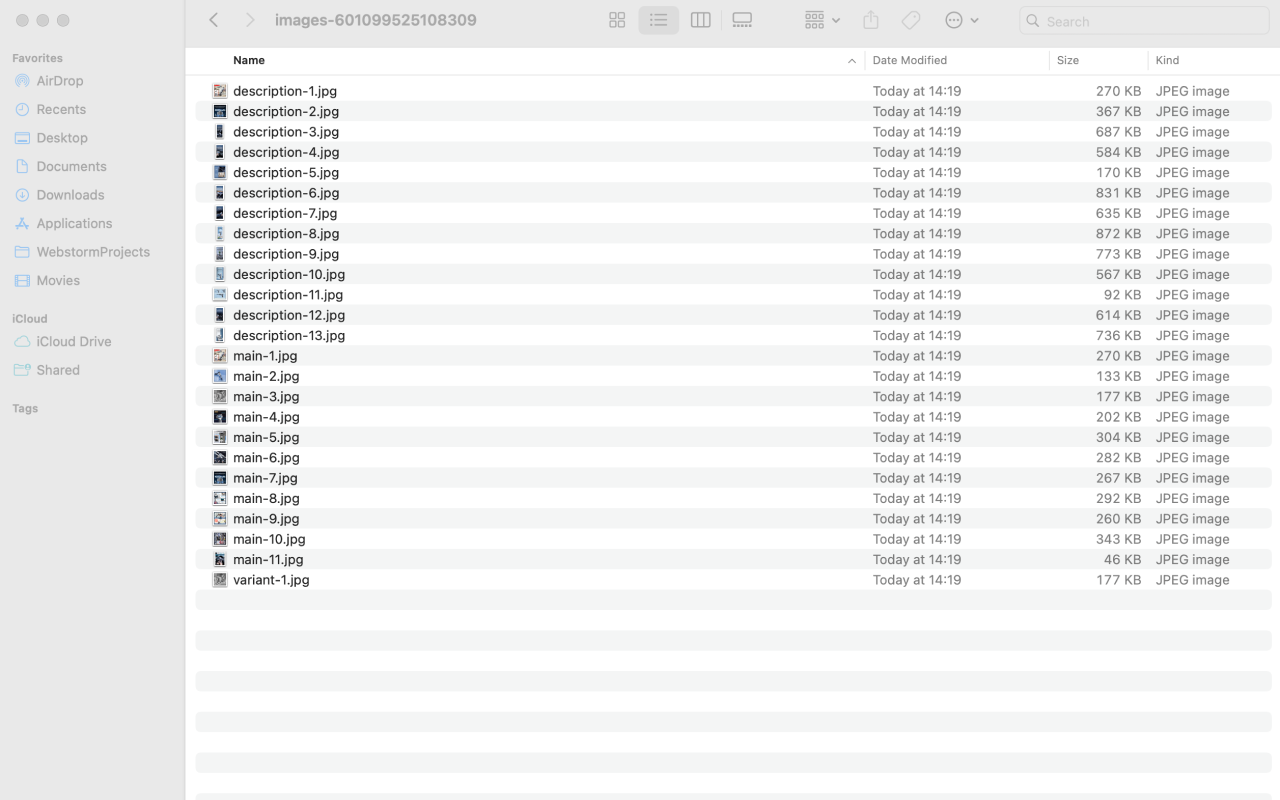Screen dimensions: 1280x800
Task: Open Recents in the sidebar
Action: click(61, 109)
